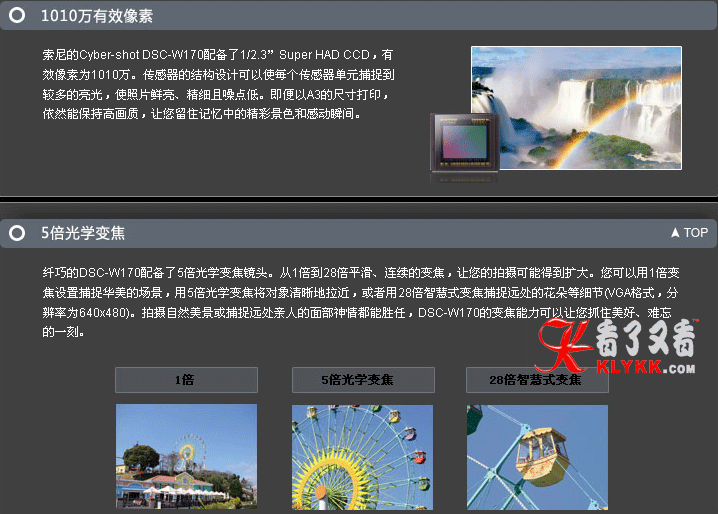The image size is (718, 514).
Task: Click the 1010万有效像素 section heading
Action: (x=97, y=16)
